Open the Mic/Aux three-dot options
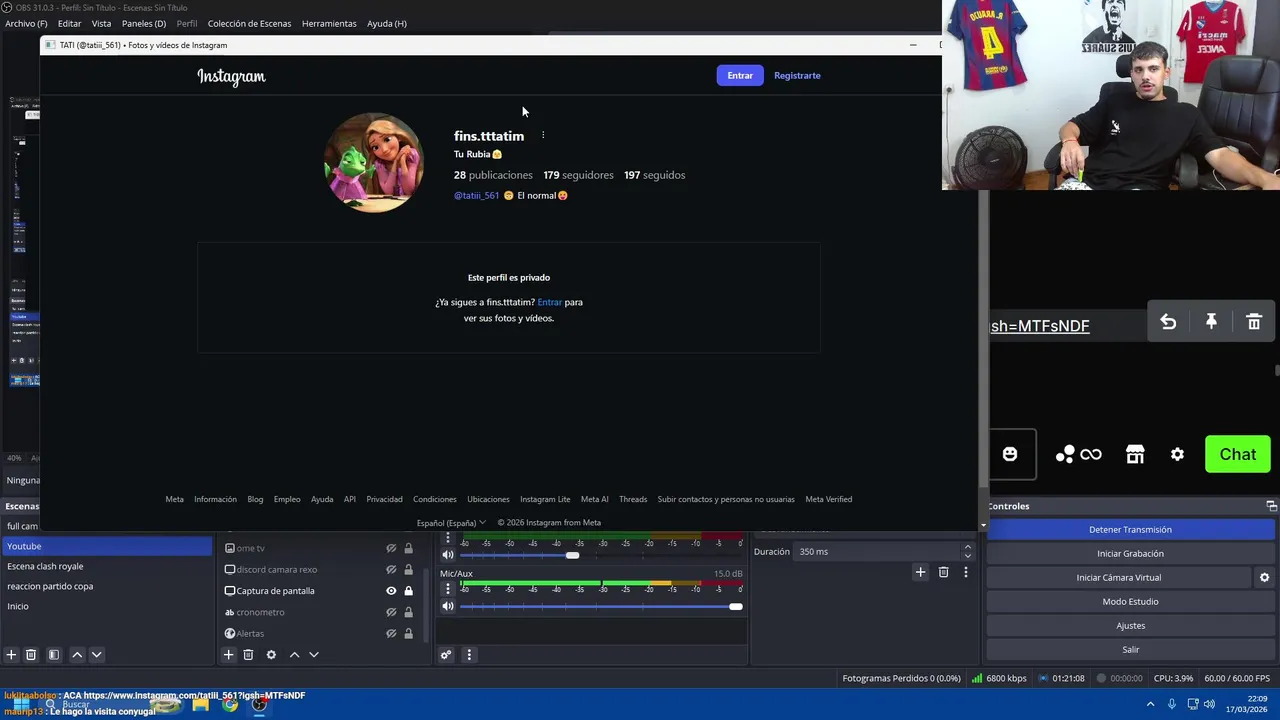The height and width of the screenshot is (720, 1280). (x=448, y=589)
